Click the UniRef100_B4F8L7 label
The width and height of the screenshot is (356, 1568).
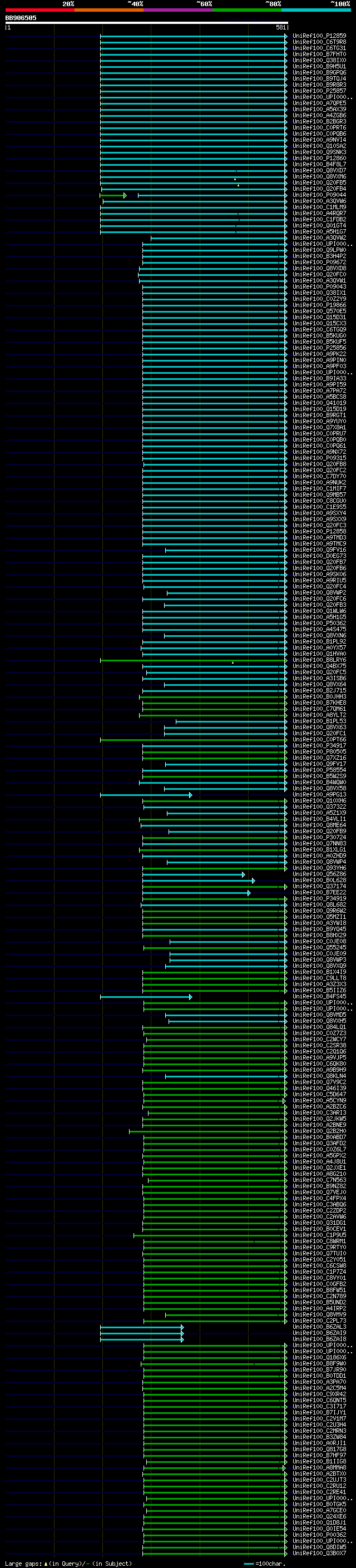click(319, 164)
